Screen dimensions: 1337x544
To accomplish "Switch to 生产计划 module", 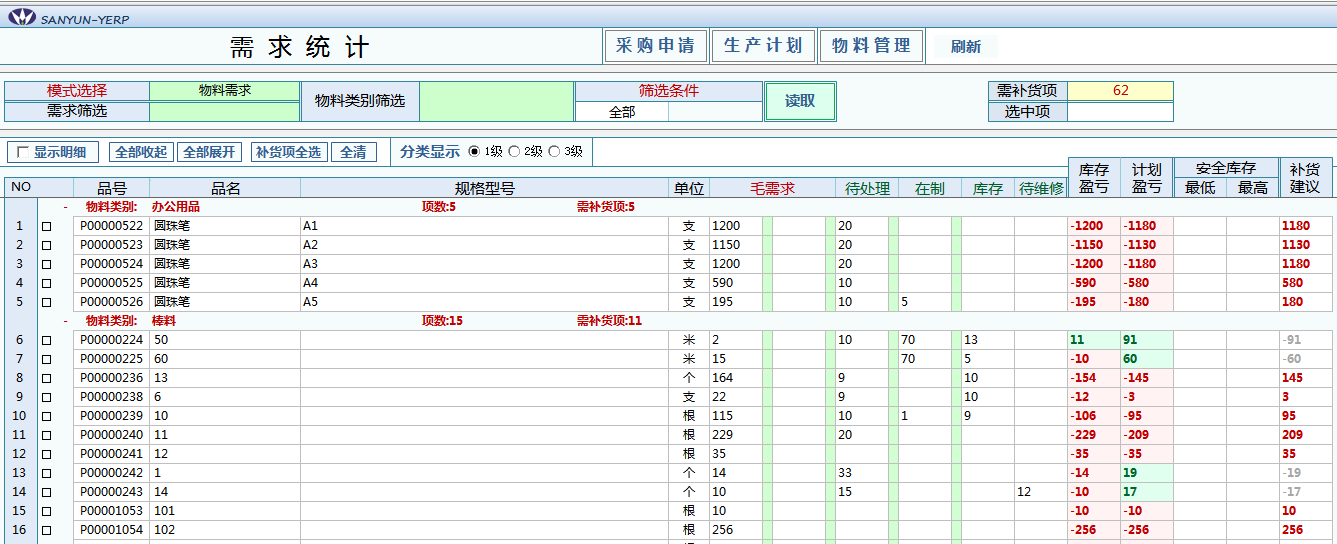I will click(x=763, y=46).
